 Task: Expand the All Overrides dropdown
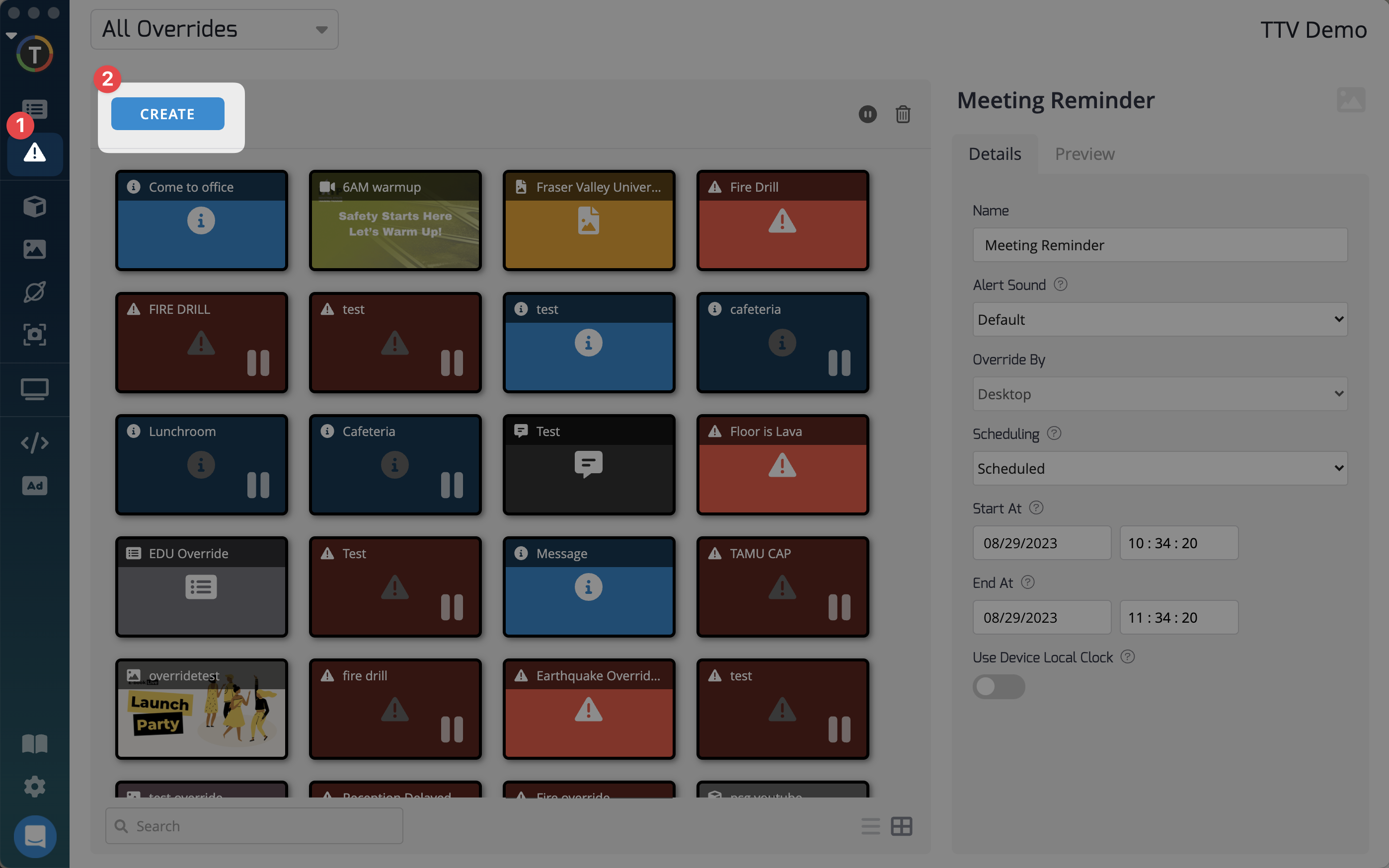(214, 29)
